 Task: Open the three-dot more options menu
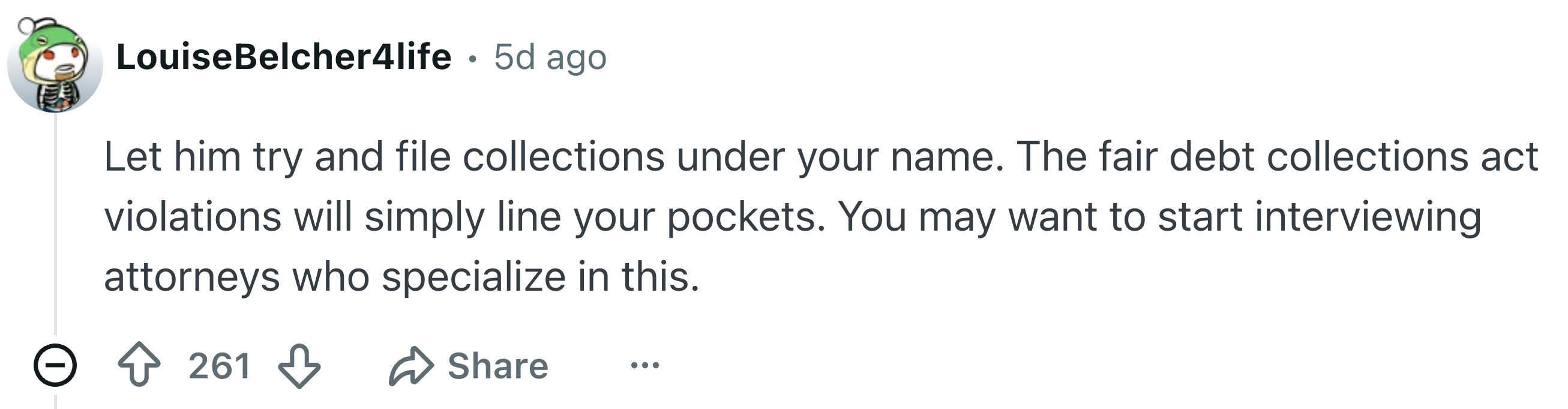pyautogui.click(x=645, y=365)
